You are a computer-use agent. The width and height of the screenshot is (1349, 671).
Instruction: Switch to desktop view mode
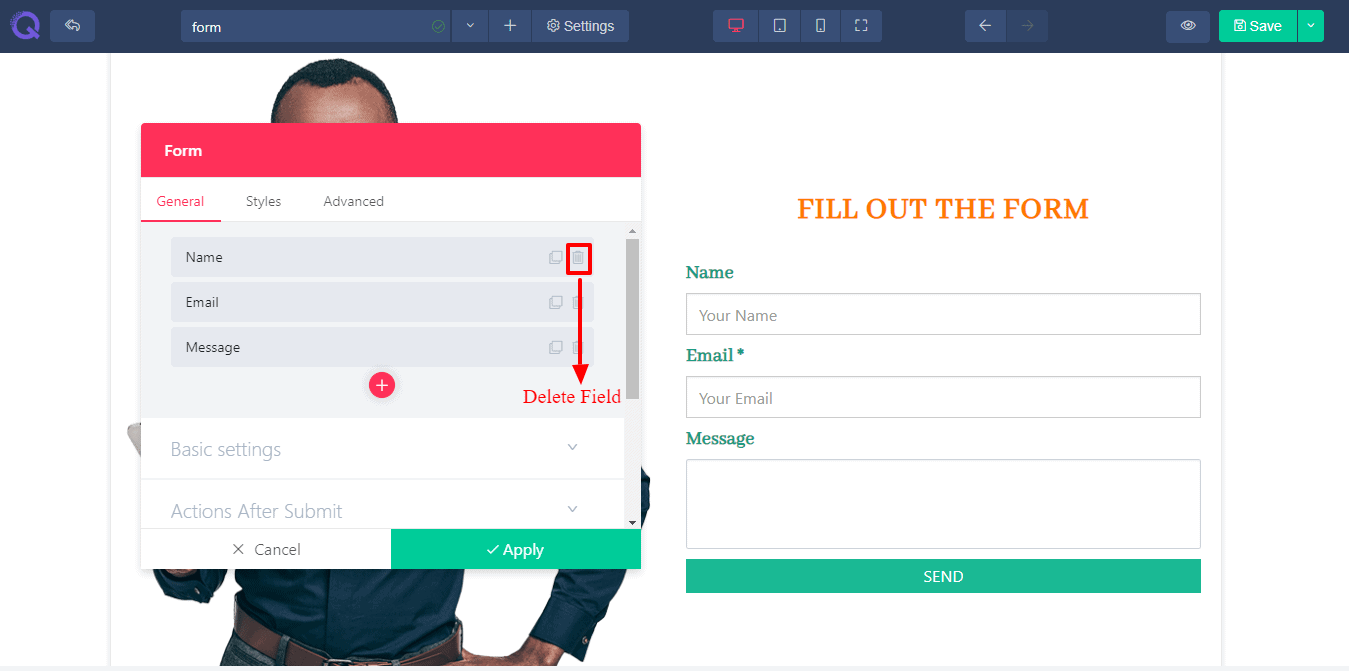pos(736,26)
